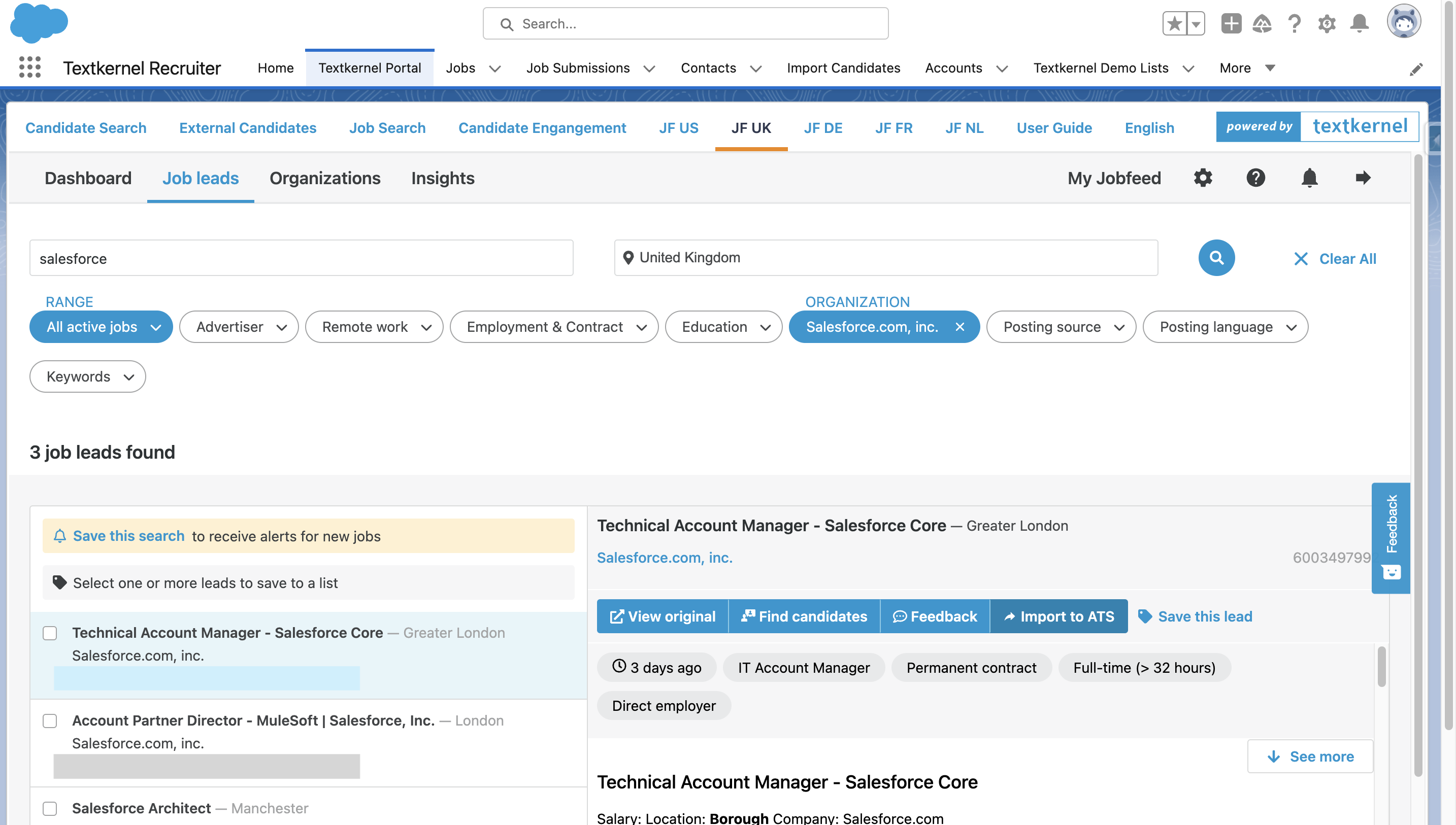View Jobfeed alerts bell
The image size is (1456, 825).
1309,178
